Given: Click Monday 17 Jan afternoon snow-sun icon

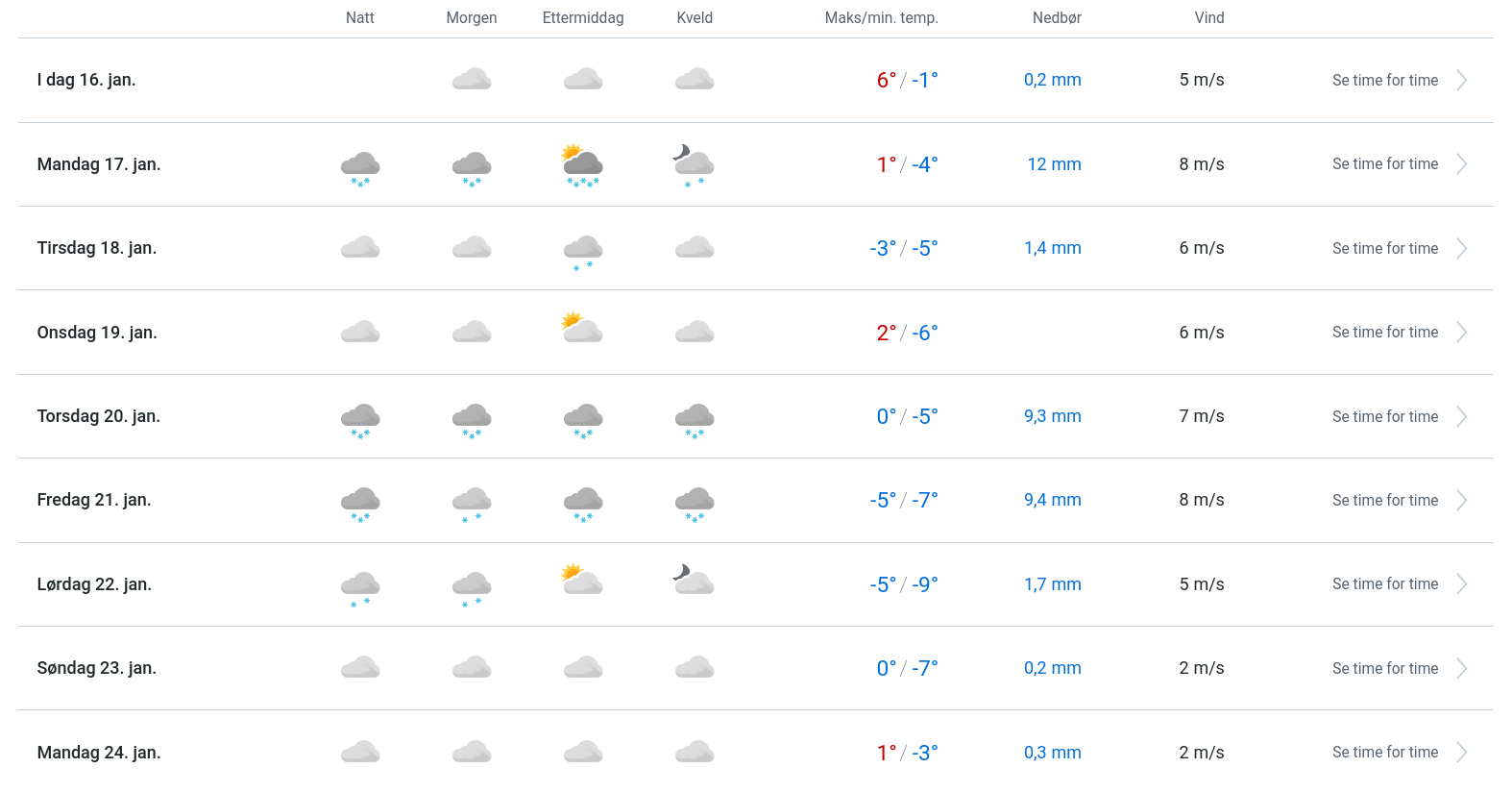Looking at the screenshot, I should point(582,164).
